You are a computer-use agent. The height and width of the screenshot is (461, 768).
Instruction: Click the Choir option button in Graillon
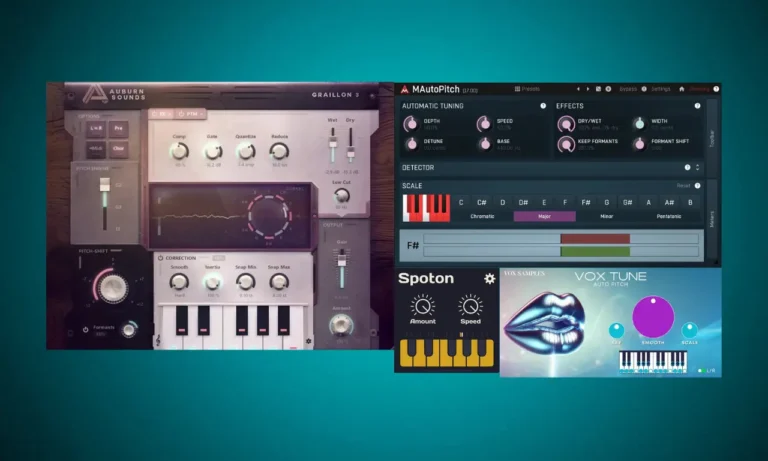tap(119, 148)
